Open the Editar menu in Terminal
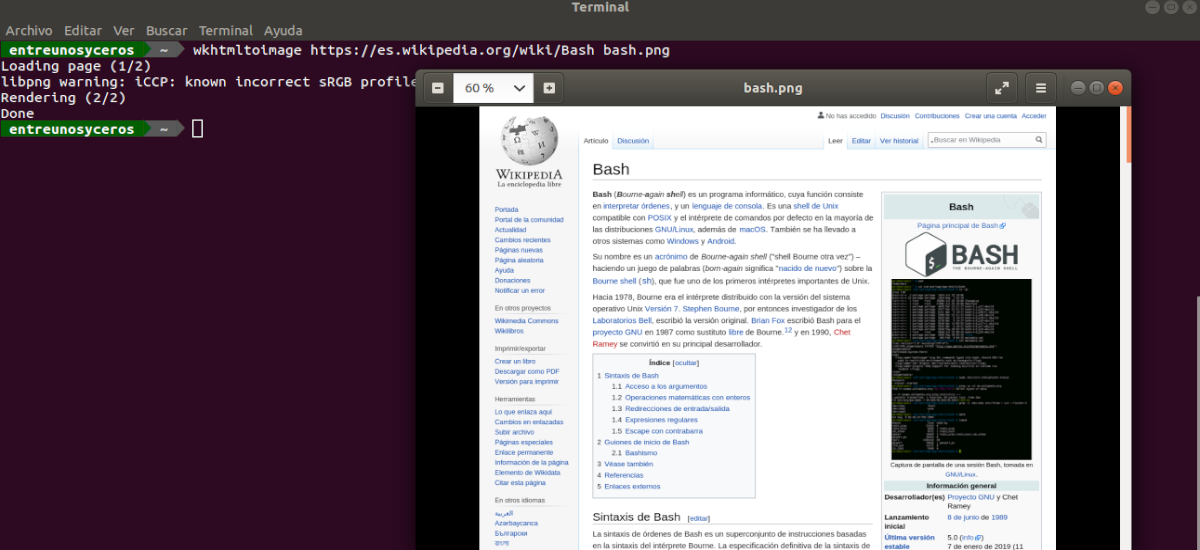The width and height of the screenshot is (1200, 550). [x=82, y=31]
